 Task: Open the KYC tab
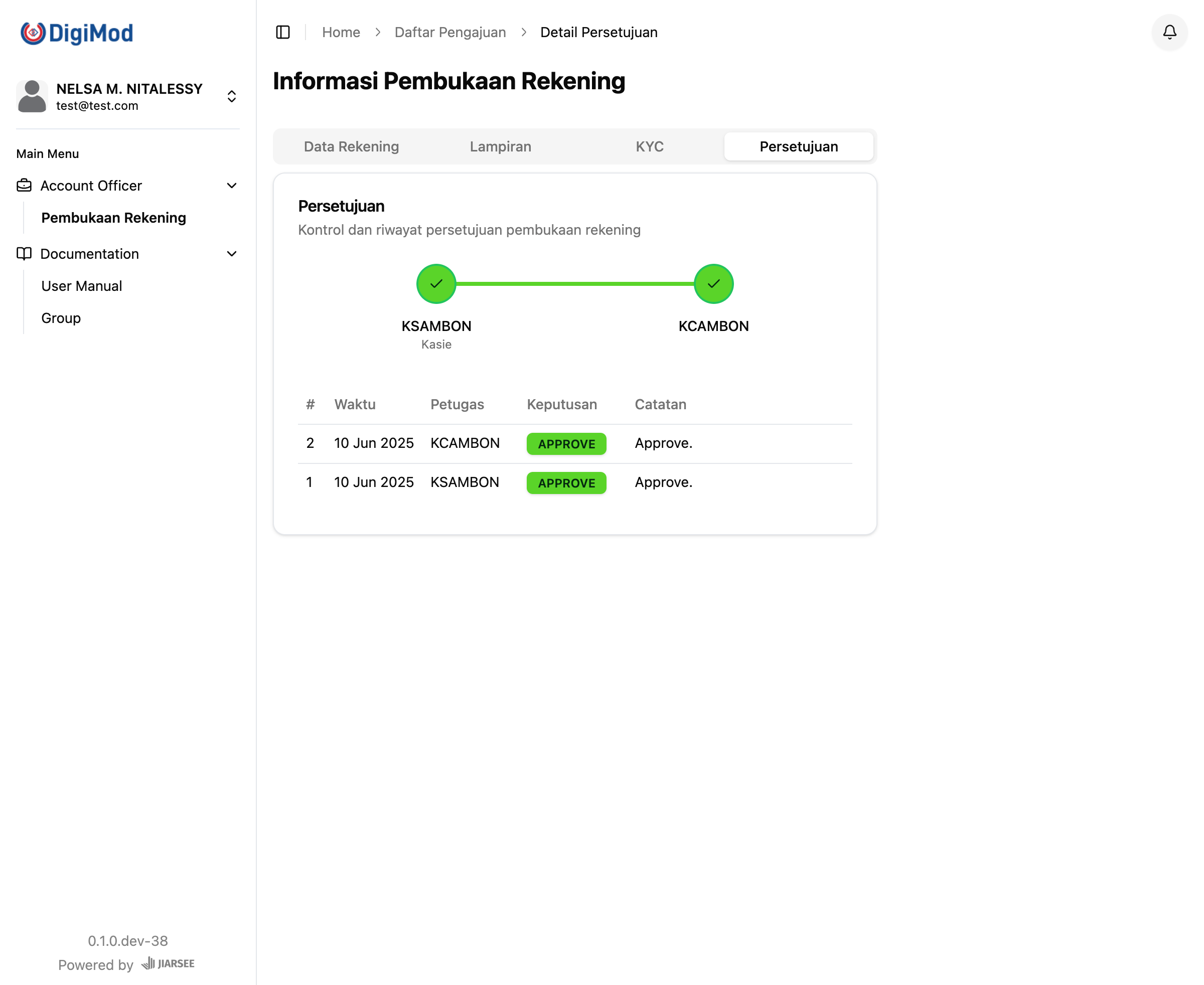(x=649, y=146)
